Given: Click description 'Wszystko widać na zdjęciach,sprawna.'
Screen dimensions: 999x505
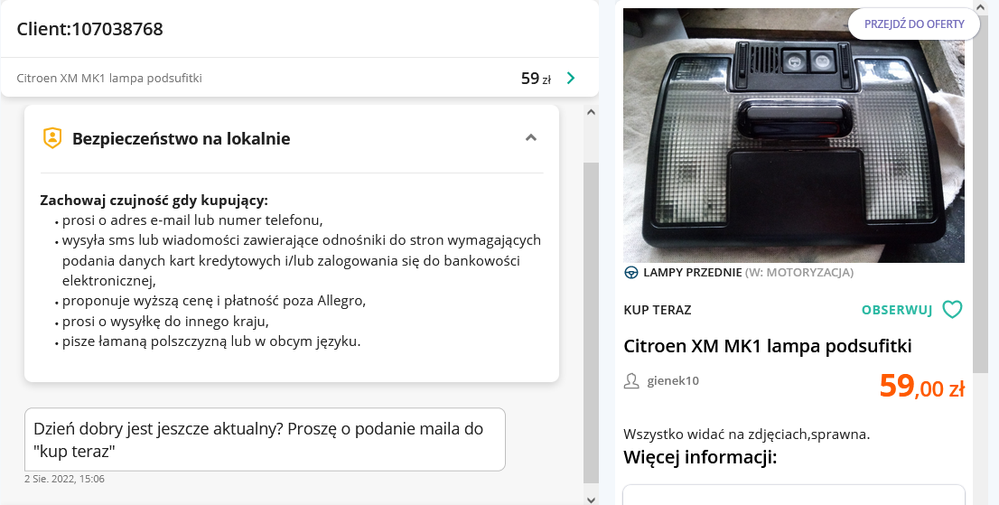Looking at the screenshot, I should click(747, 434).
